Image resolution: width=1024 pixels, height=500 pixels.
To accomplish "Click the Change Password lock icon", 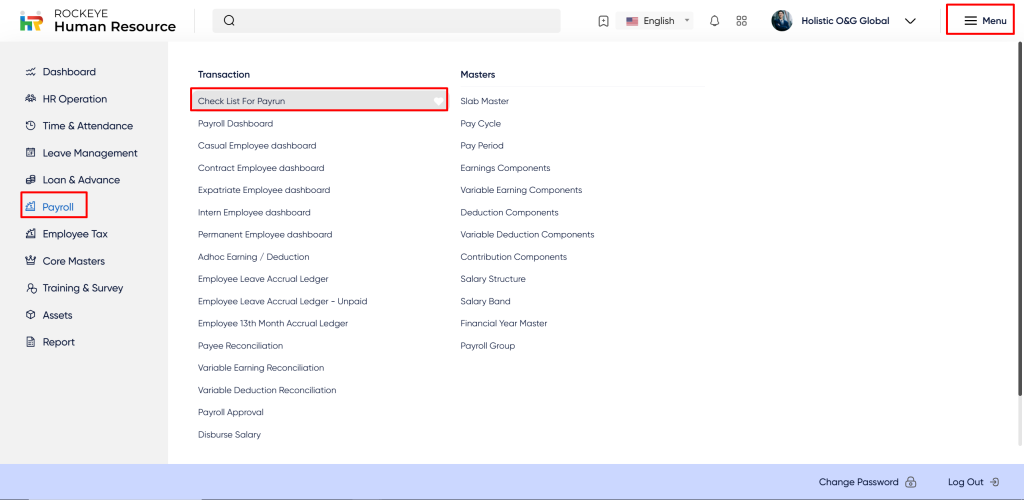I will 910,482.
